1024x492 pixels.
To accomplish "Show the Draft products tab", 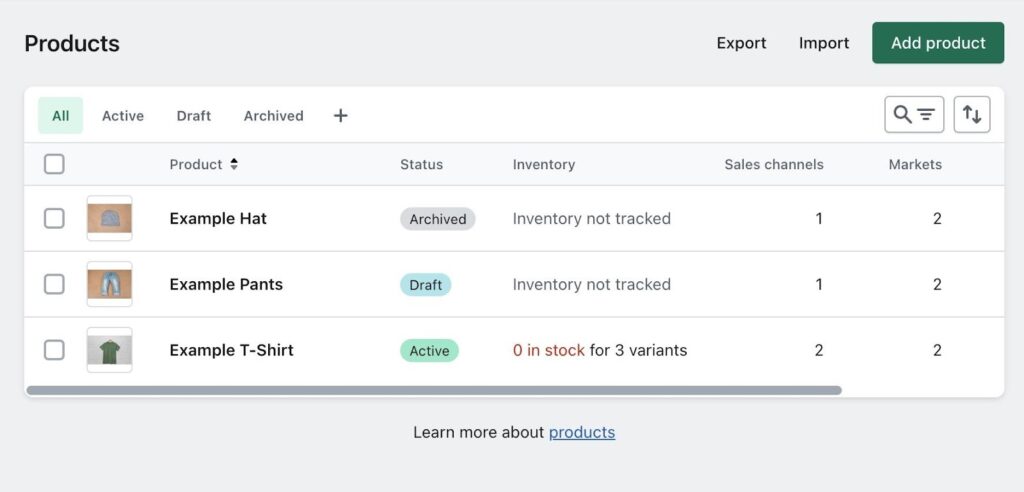I will pyautogui.click(x=193, y=116).
